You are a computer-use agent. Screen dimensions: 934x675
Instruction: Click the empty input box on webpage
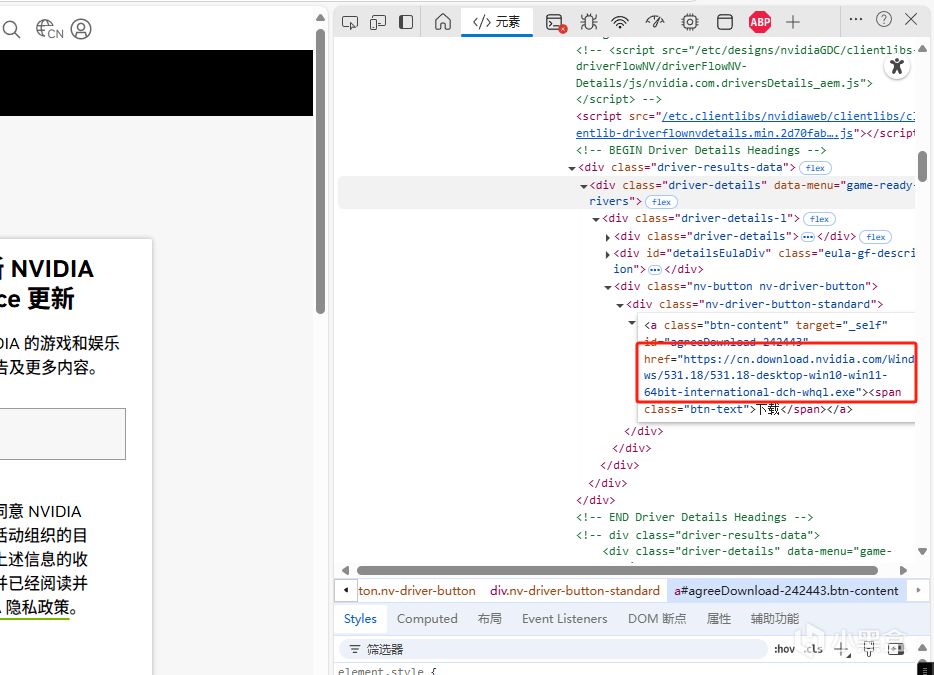(x=63, y=434)
